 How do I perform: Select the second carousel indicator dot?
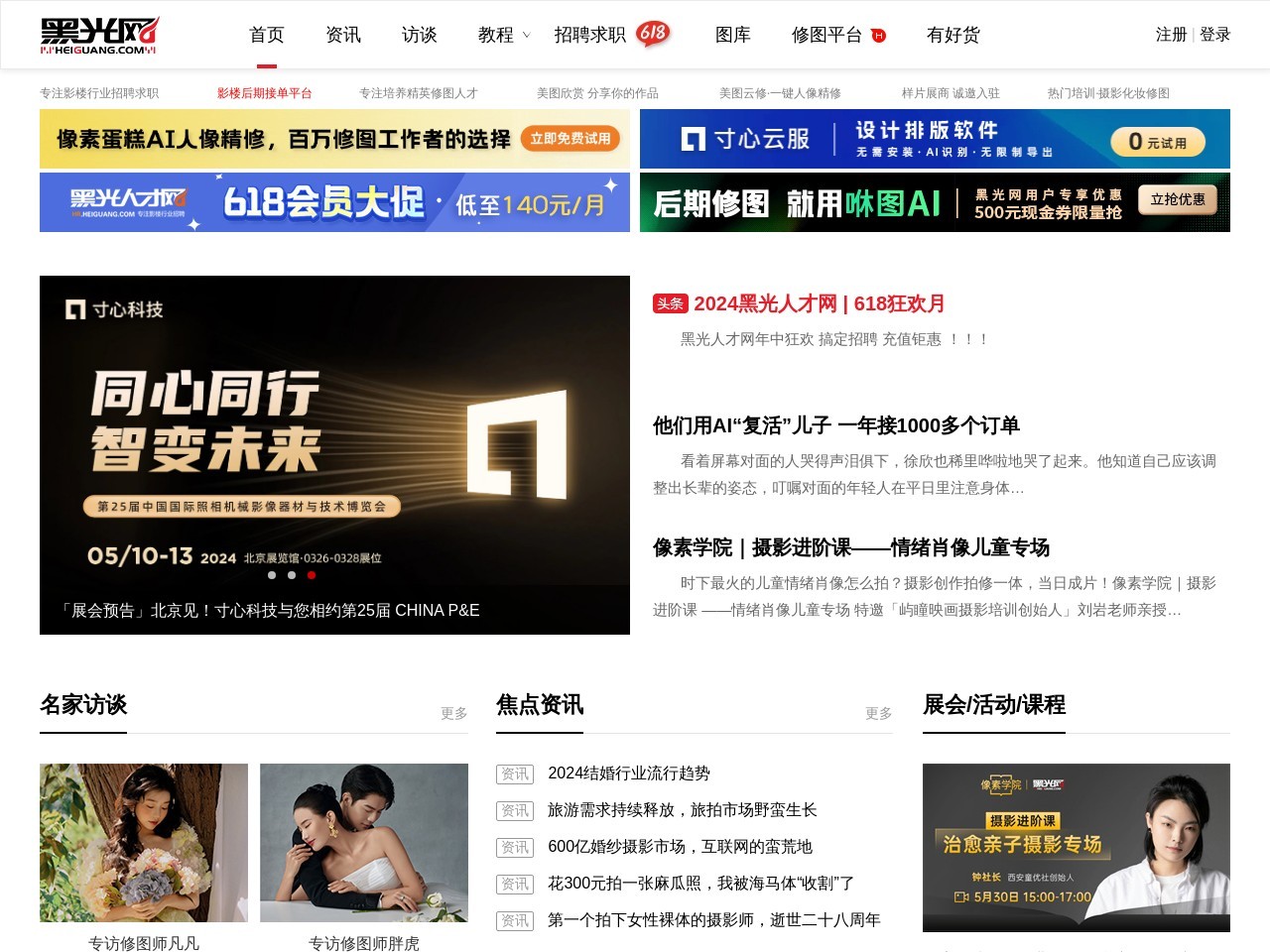[x=292, y=575]
